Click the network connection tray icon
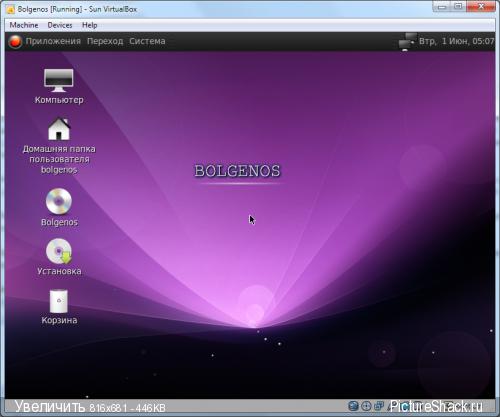The width and height of the screenshot is (500, 417). (407, 42)
